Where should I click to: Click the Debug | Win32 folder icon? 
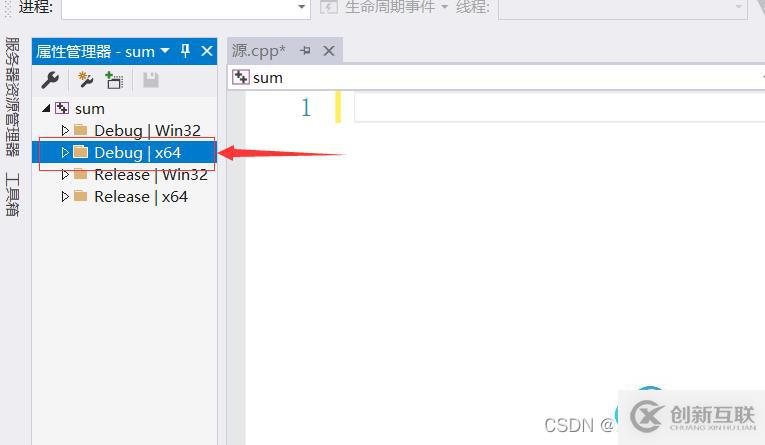tap(81, 130)
